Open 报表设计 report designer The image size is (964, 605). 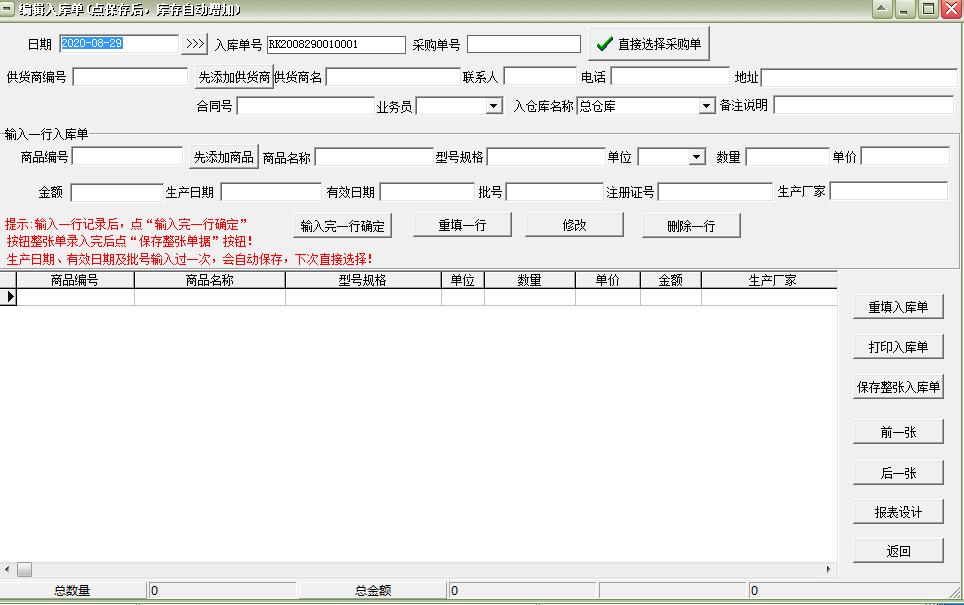click(898, 512)
